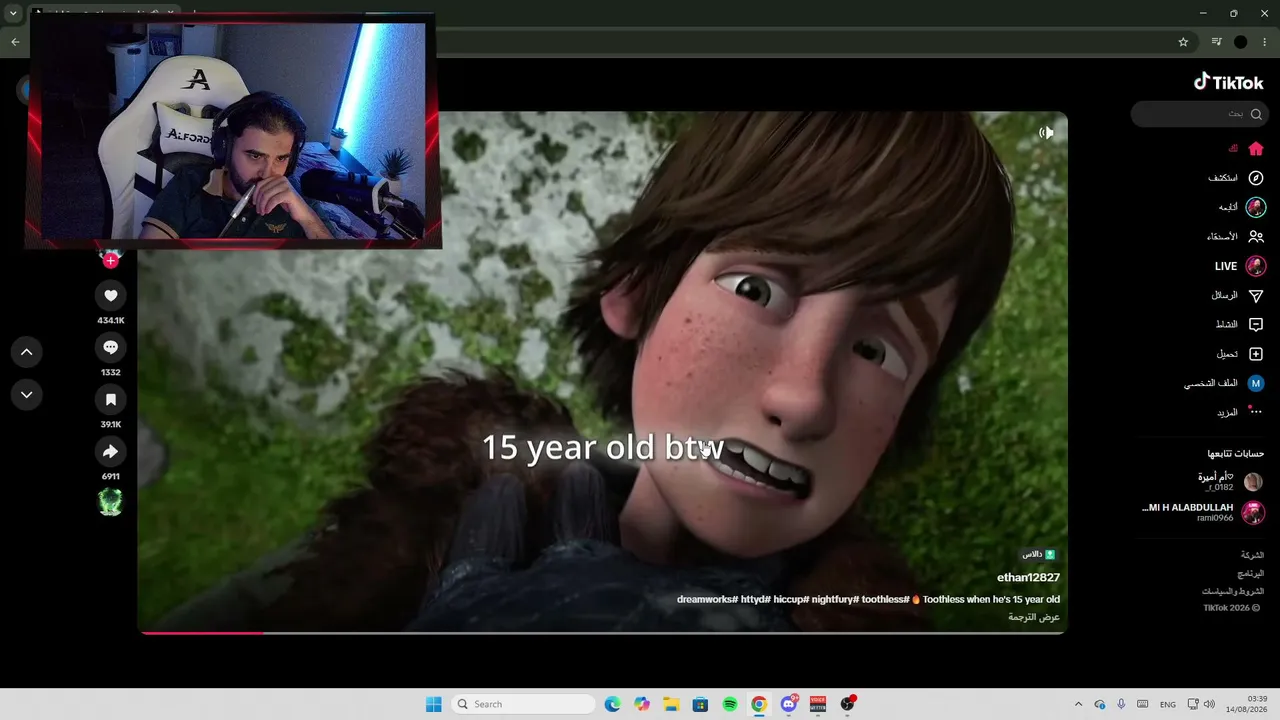Open the Friends people icon
The image size is (1280, 720).
[1256, 237]
